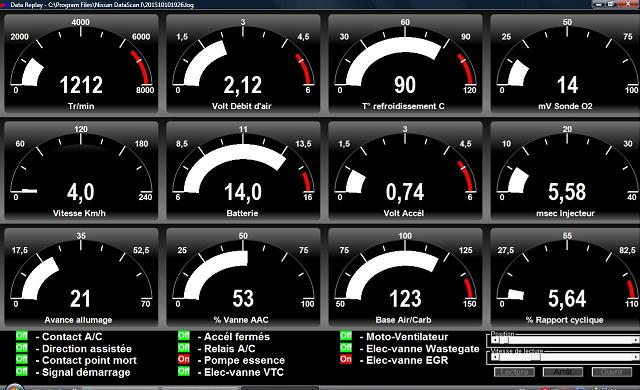
Task: Click the Vitesse de lecture right arrow
Action: pyautogui.click(x=636, y=357)
